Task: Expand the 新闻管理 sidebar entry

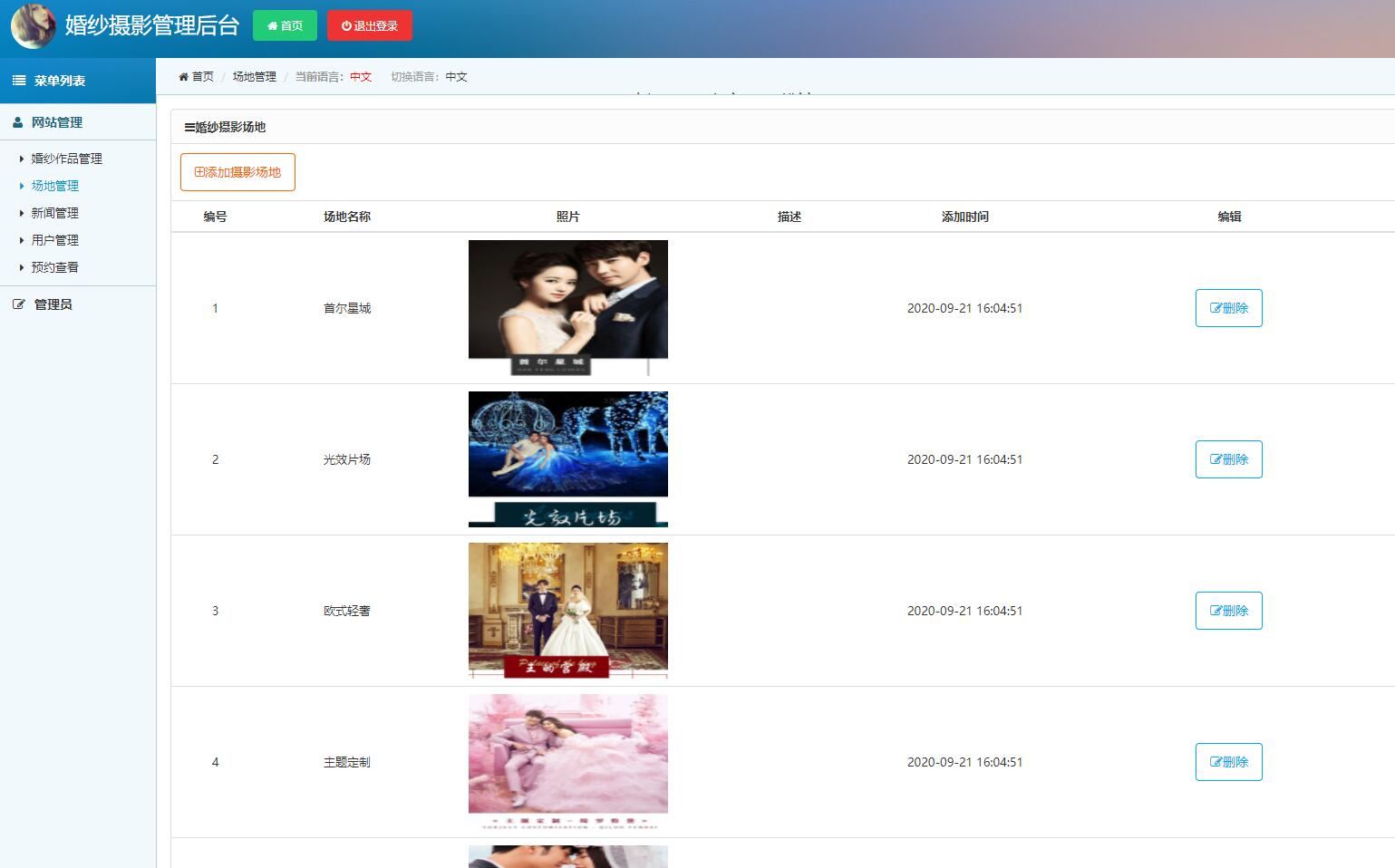Action: coord(55,213)
